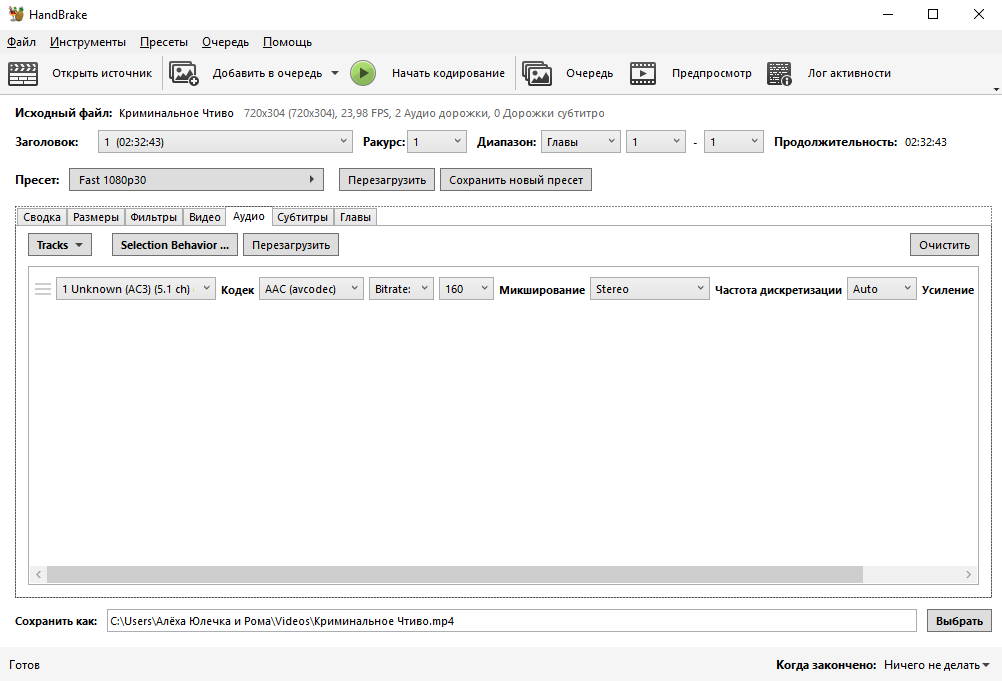Click the green Start Encode play icon

tap(363, 73)
